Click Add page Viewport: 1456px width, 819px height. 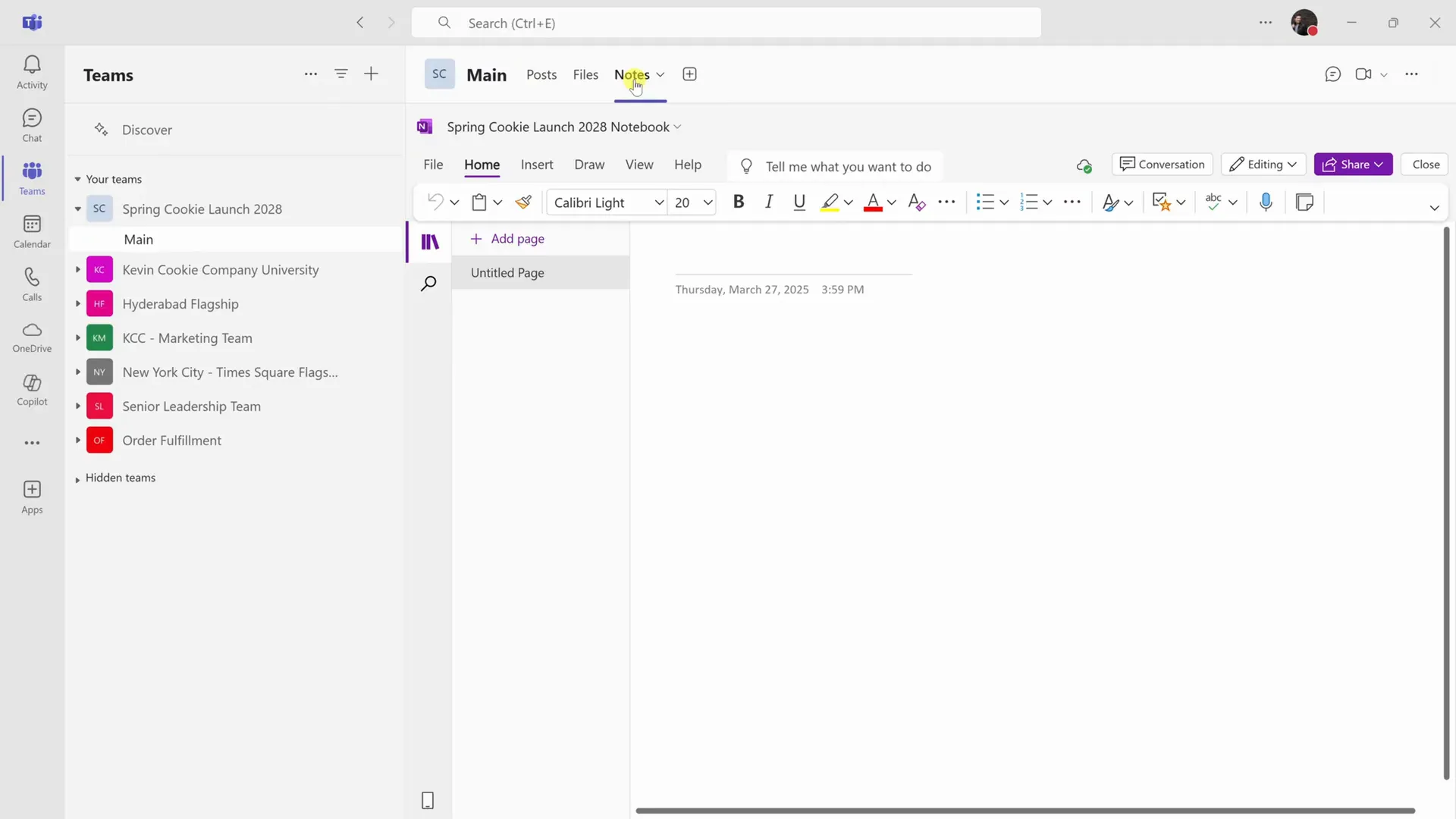[x=507, y=238]
